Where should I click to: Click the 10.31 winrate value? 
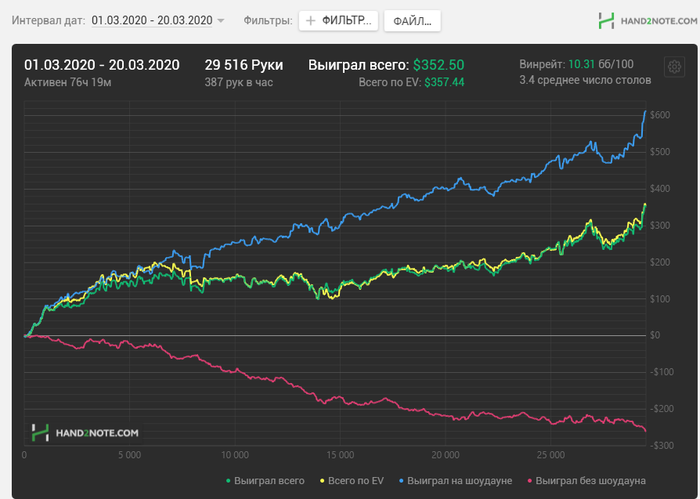coord(581,64)
